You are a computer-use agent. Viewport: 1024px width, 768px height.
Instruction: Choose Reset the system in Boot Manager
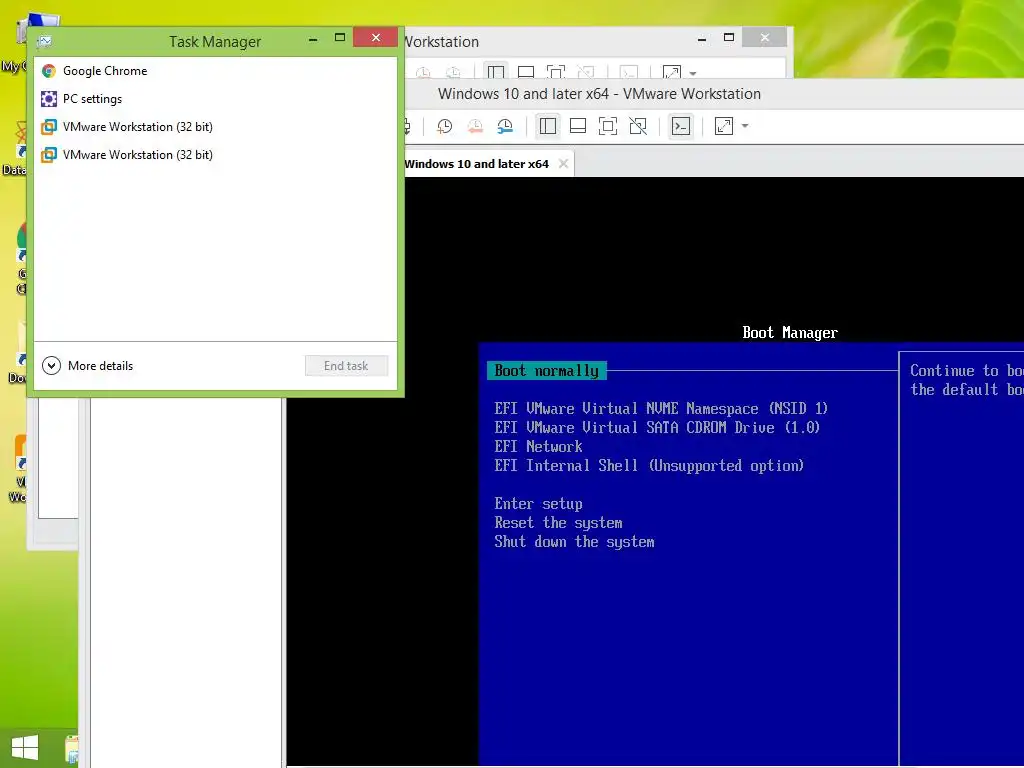(x=558, y=523)
